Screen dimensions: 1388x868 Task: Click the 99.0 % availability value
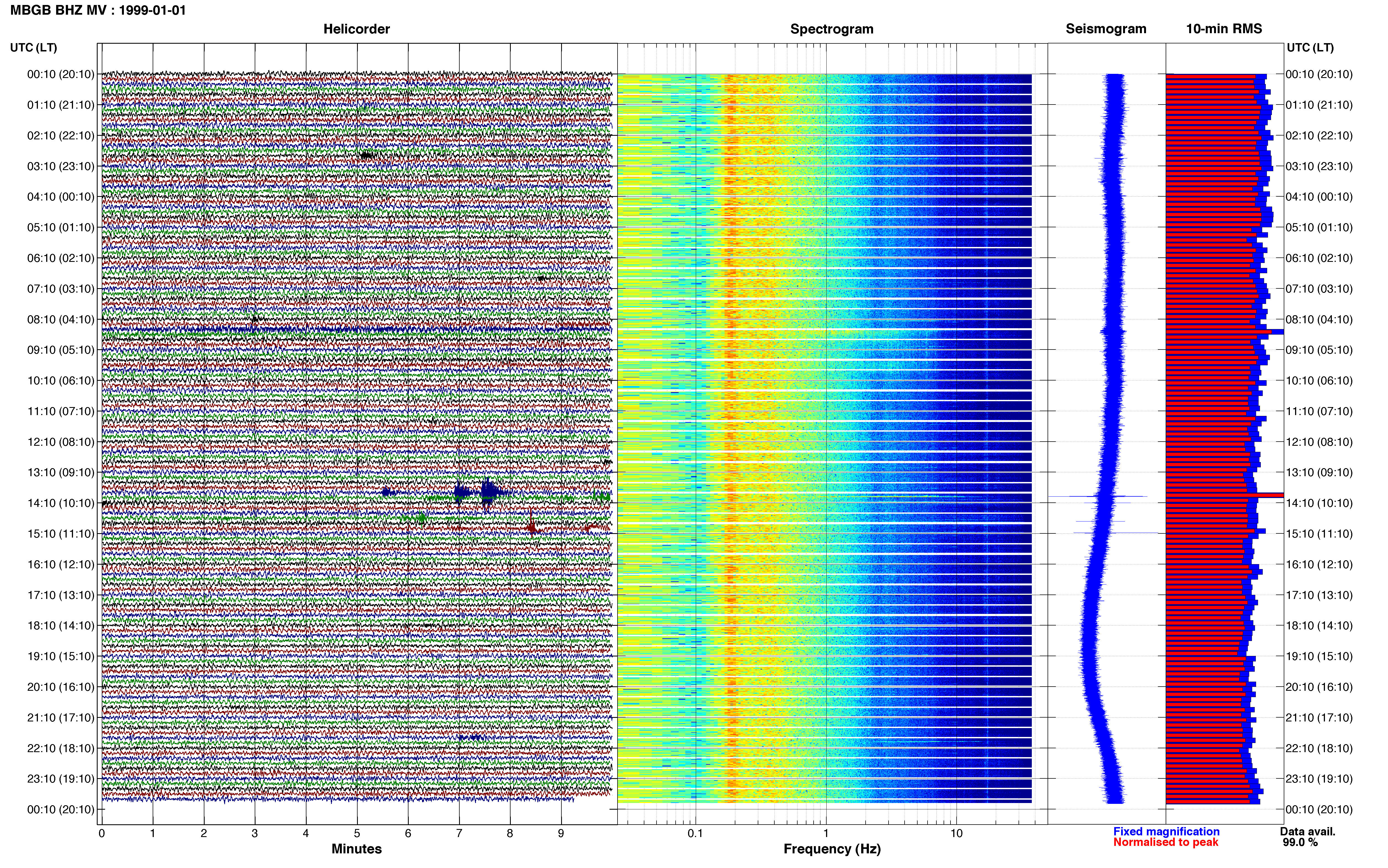tap(1300, 843)
